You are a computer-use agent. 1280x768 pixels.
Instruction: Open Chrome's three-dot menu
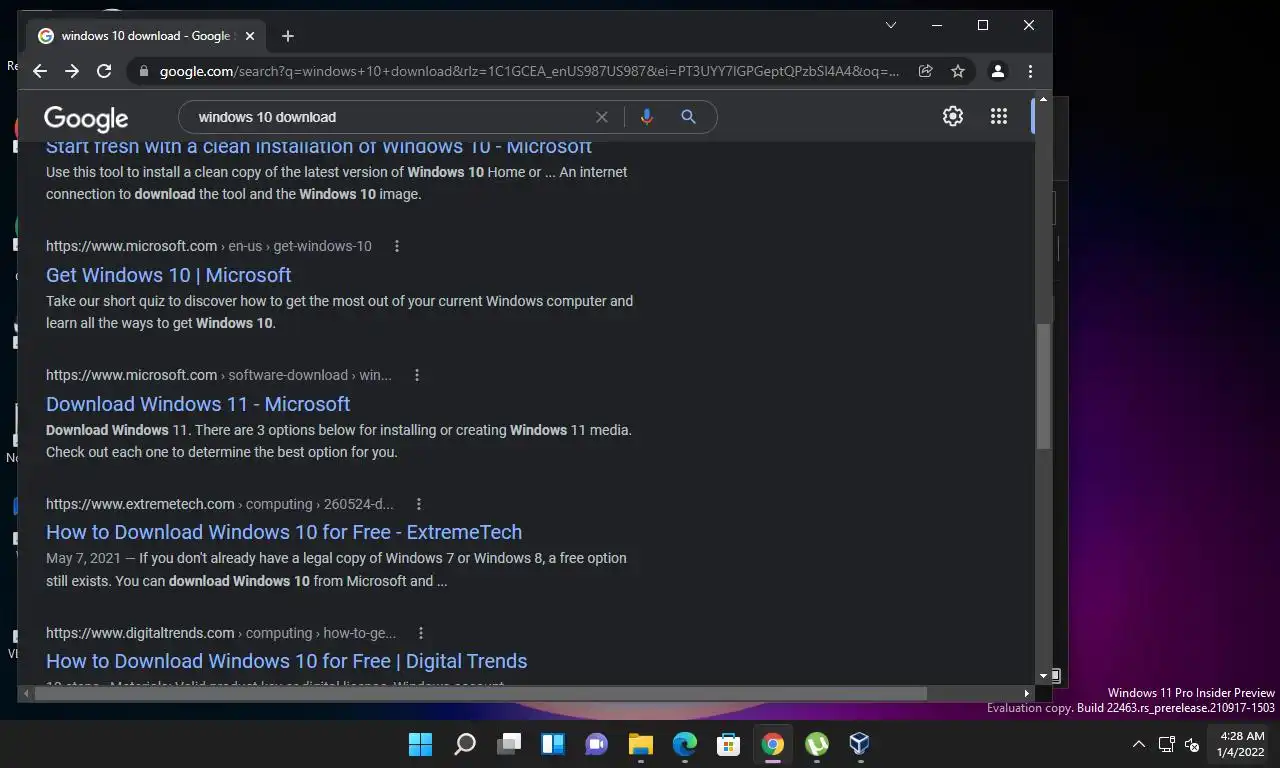click(x=1030, y=71)
